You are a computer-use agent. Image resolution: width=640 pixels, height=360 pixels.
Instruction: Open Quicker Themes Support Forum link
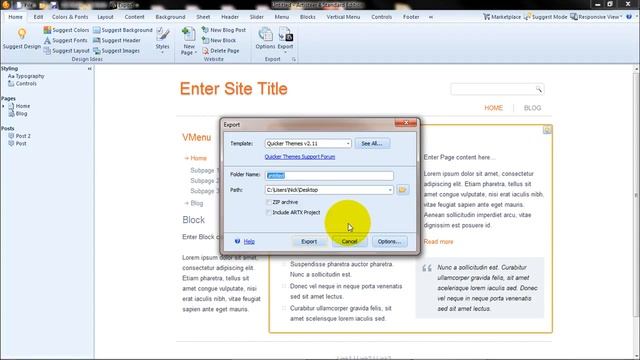point(300,157)
